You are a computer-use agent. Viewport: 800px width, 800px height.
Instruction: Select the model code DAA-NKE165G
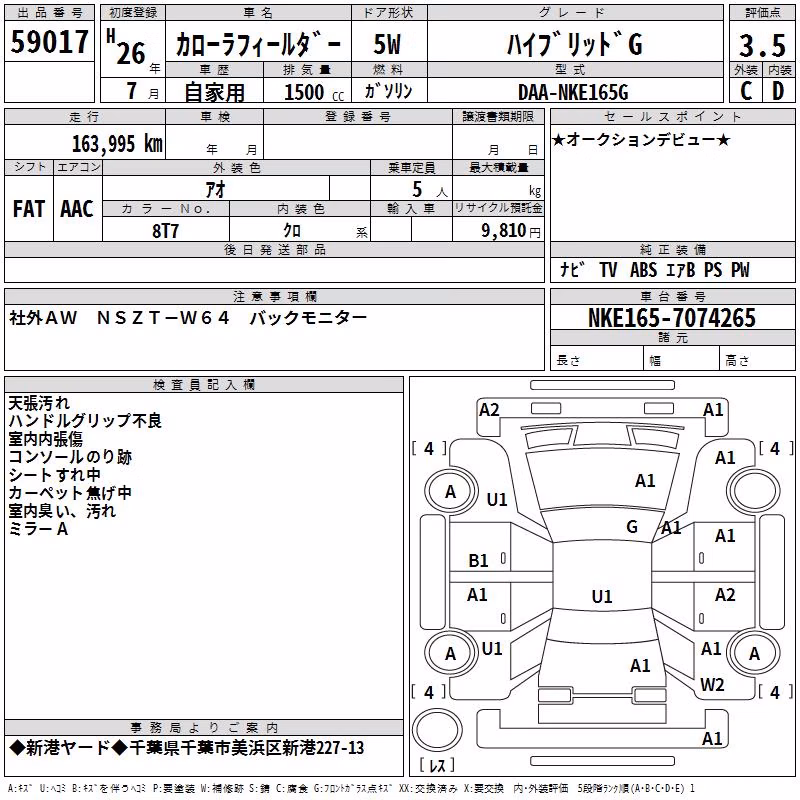point(573,92)
